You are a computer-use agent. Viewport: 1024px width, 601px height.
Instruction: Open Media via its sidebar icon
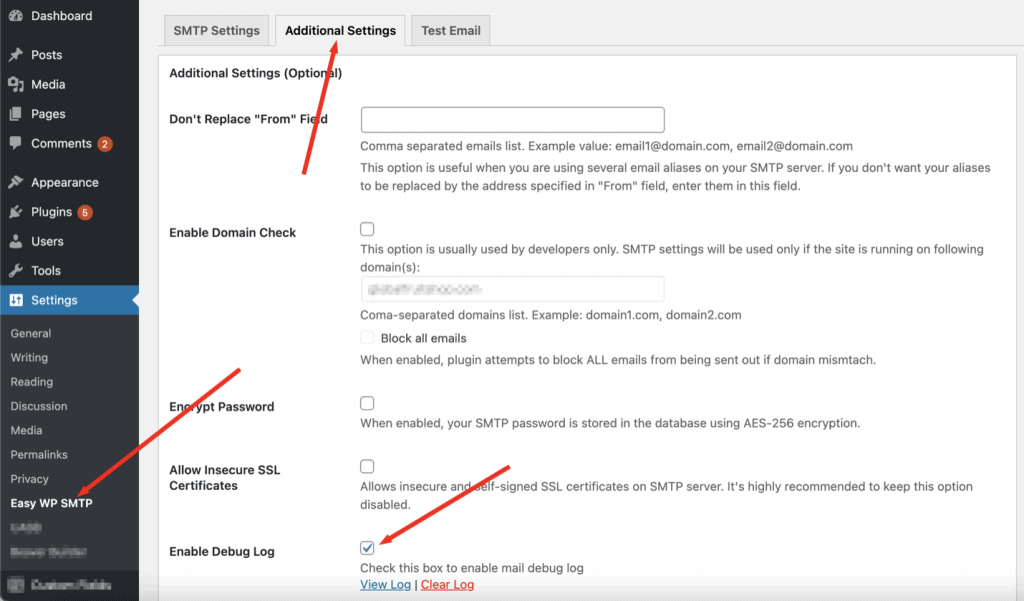tap(16, 85)
